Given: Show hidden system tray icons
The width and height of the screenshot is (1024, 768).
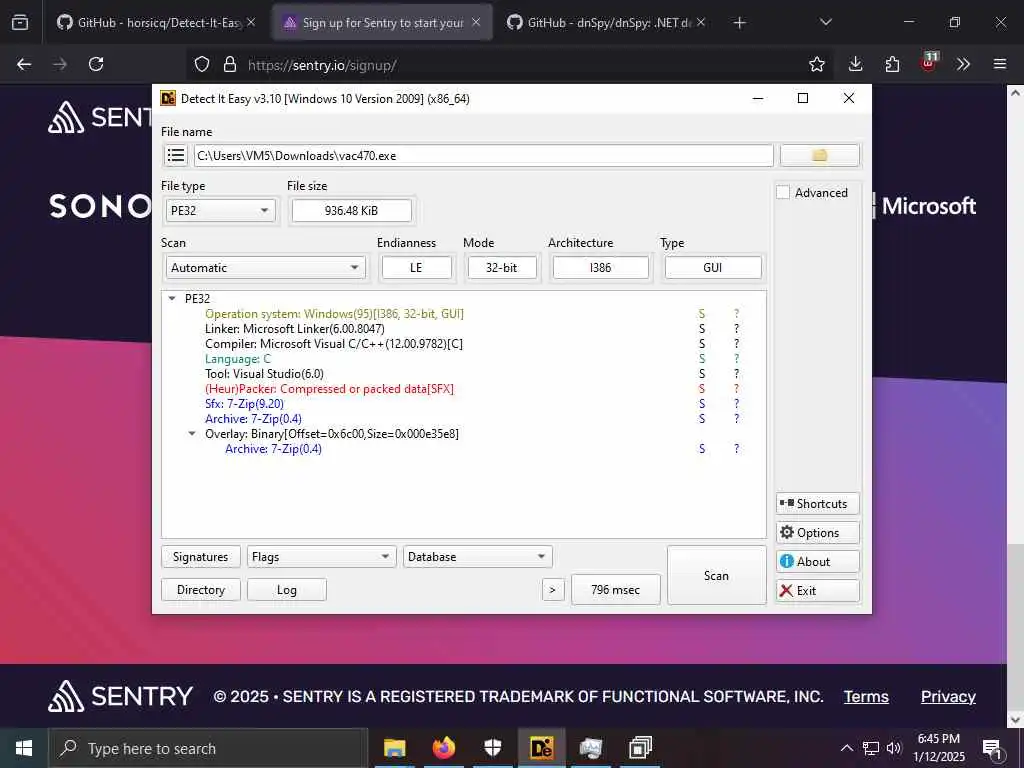Looking at the screenshot, I should 846,748.
